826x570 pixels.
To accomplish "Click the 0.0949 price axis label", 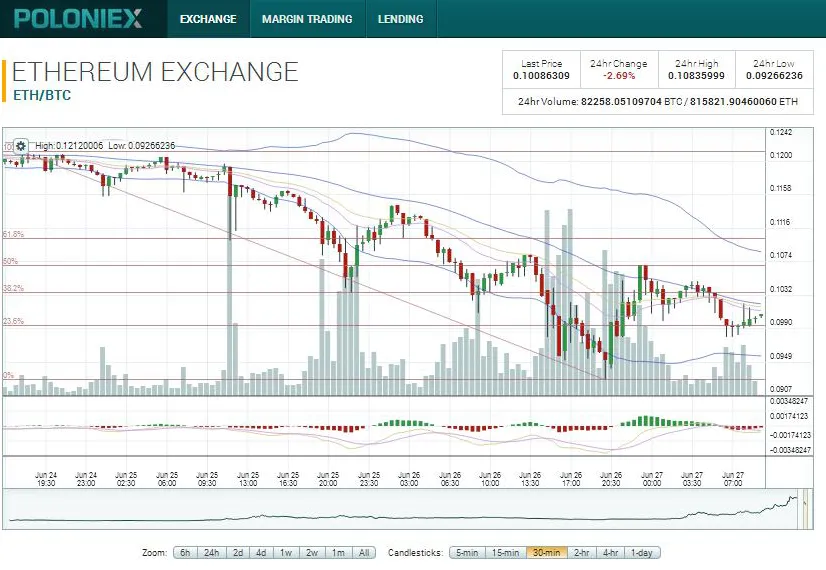I will point(781,356).
